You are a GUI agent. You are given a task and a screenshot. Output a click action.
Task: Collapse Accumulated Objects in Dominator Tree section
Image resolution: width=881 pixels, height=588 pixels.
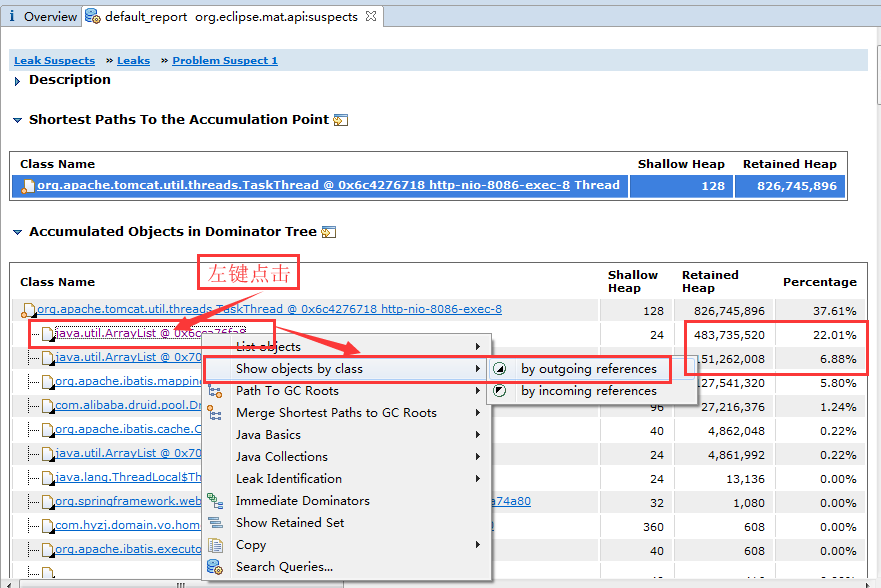click(18, 232)
